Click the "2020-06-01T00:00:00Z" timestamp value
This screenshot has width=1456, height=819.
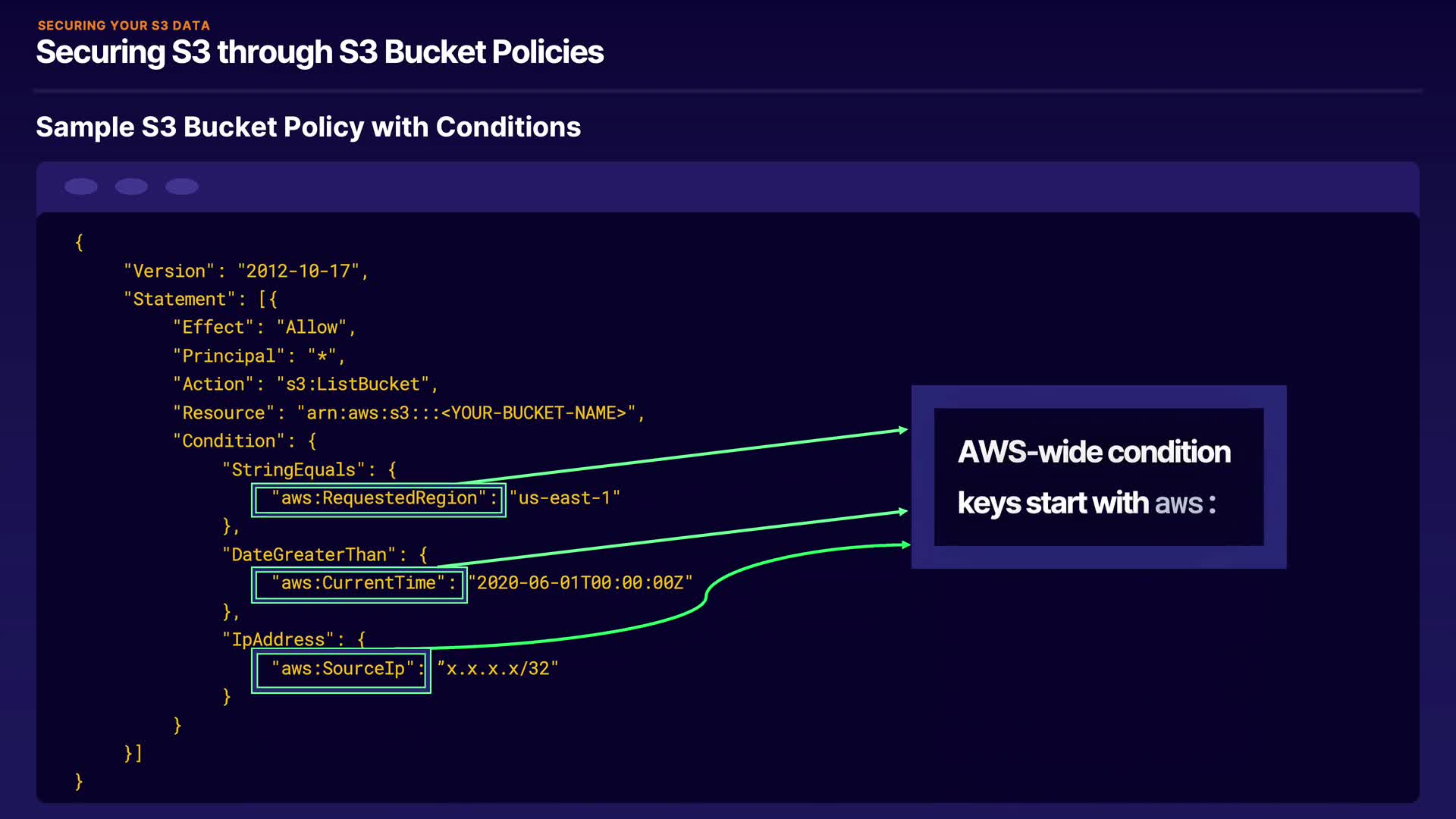pos(580,583)
